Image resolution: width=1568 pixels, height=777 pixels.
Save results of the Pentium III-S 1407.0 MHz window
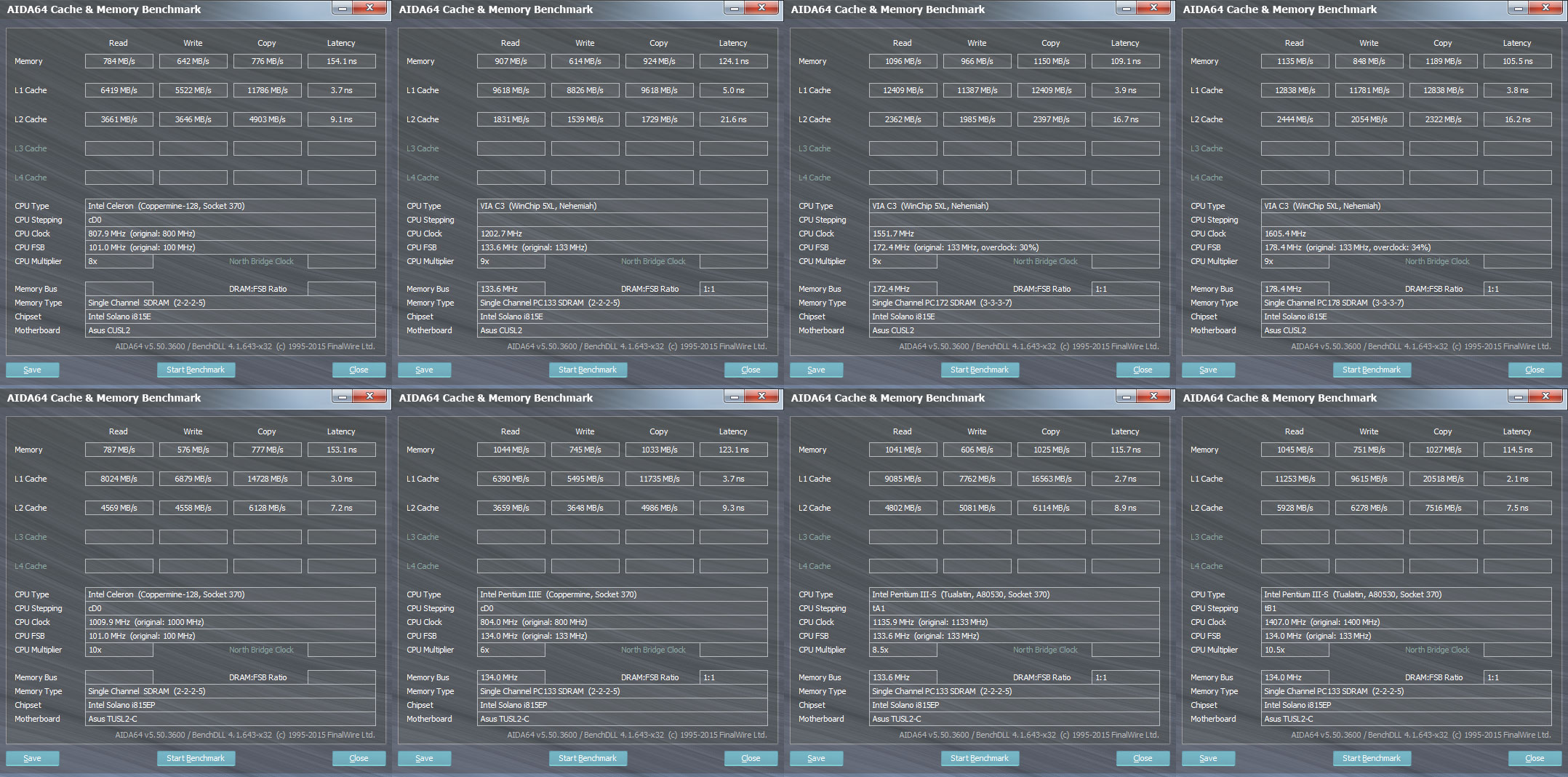[x=1208, y=758]
